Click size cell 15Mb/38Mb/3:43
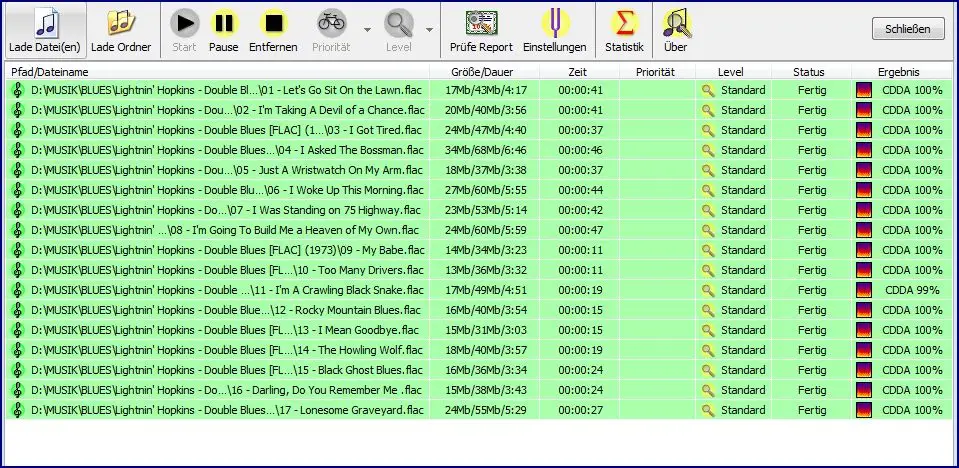Image resolution: width=959 pixels, height=468 pixels. pos(486,390)
